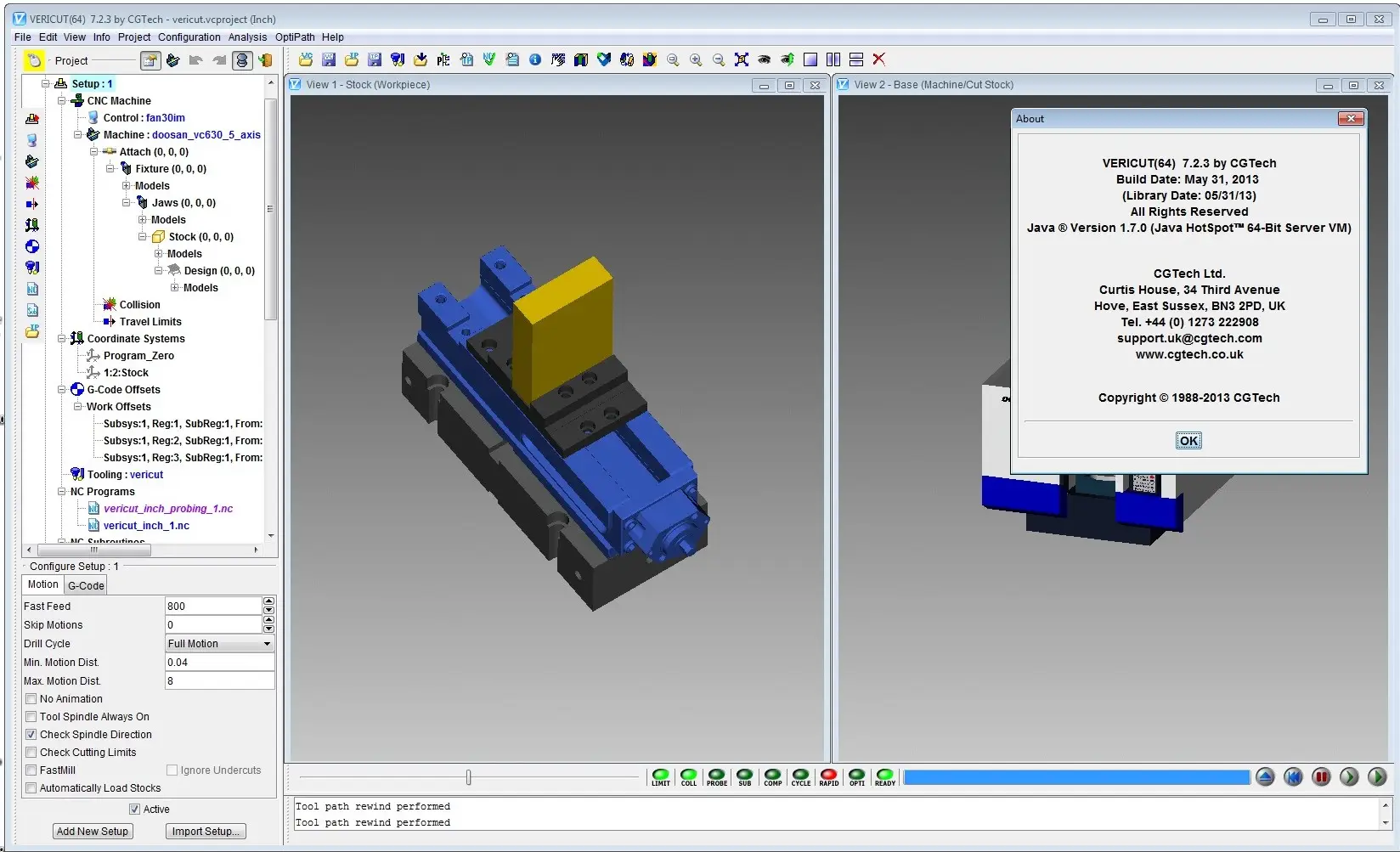This screenshot has height=852, width=1400.
Task: Click the Collision item icon in the tree
Action: (x=110, y=304)
